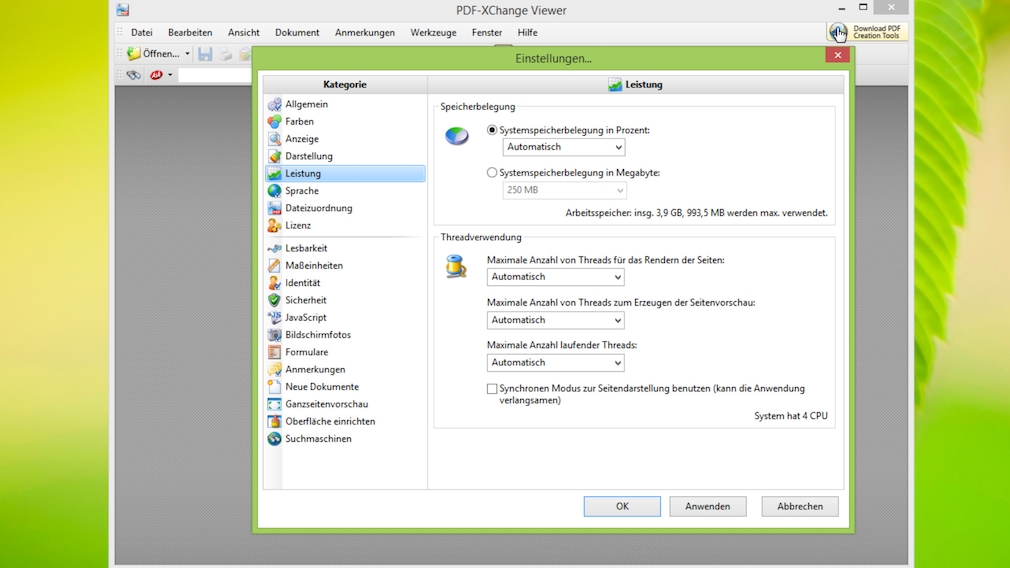
Task: Open the page rendering threads dropdown
Action: click(x=555, y=277)
